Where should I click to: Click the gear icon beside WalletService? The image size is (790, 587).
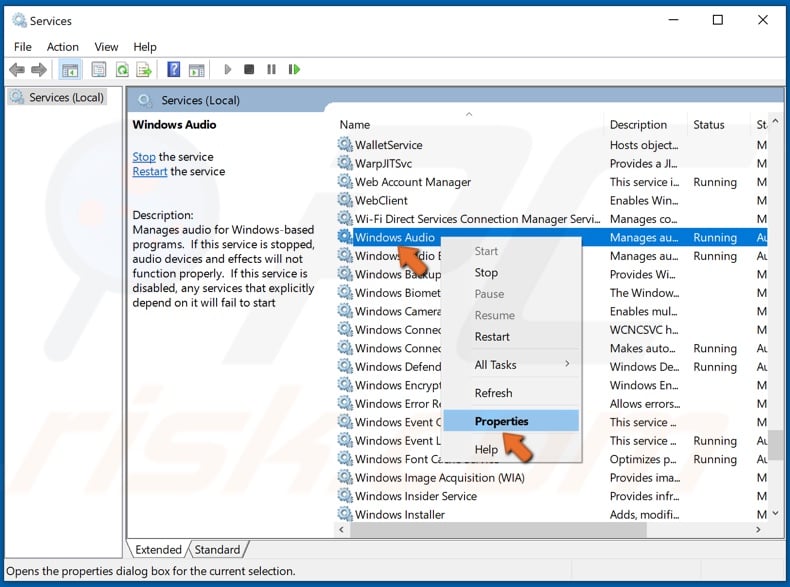pos(345,145)
